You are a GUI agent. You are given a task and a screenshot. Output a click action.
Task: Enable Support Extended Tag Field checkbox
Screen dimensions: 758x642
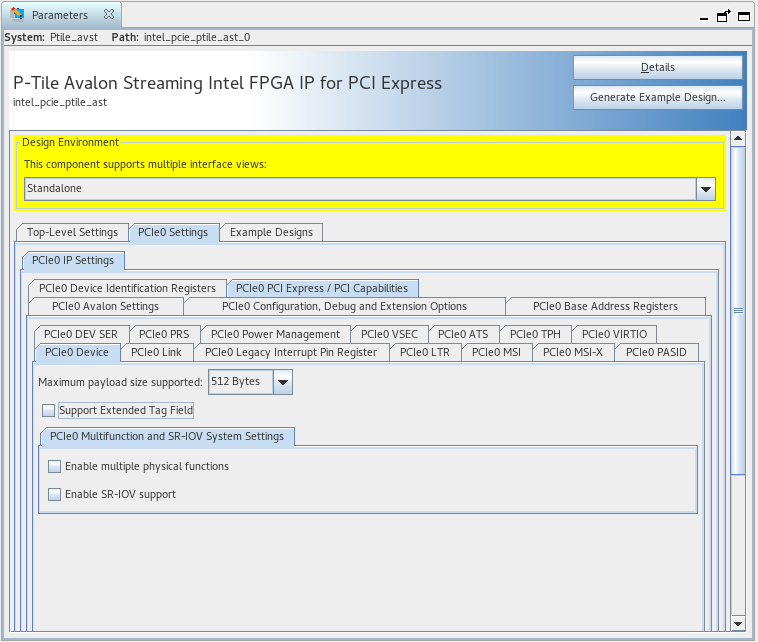[x=48, y=410]
